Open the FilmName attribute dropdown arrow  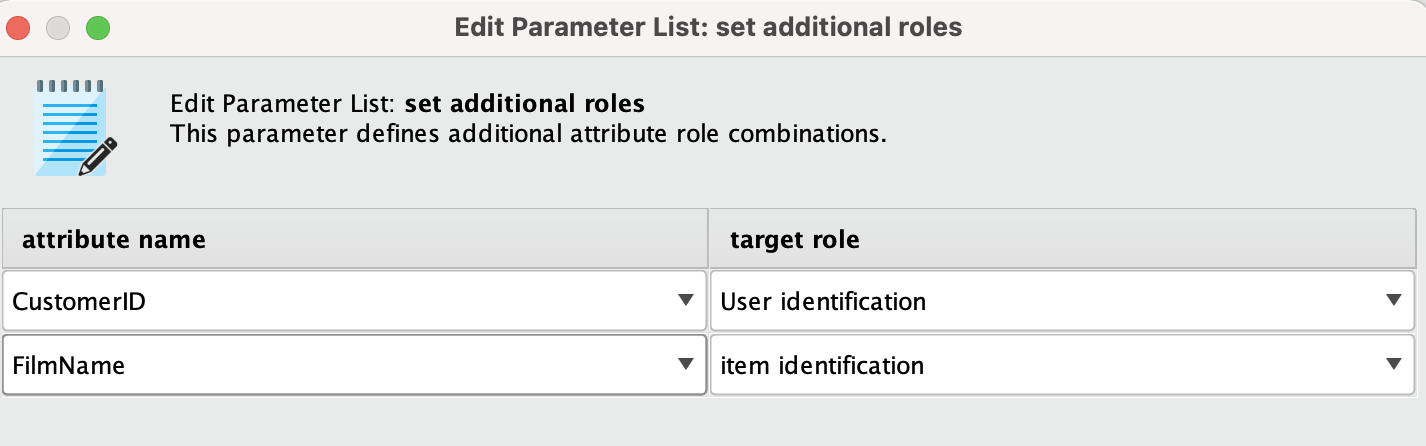pos(685,365)
